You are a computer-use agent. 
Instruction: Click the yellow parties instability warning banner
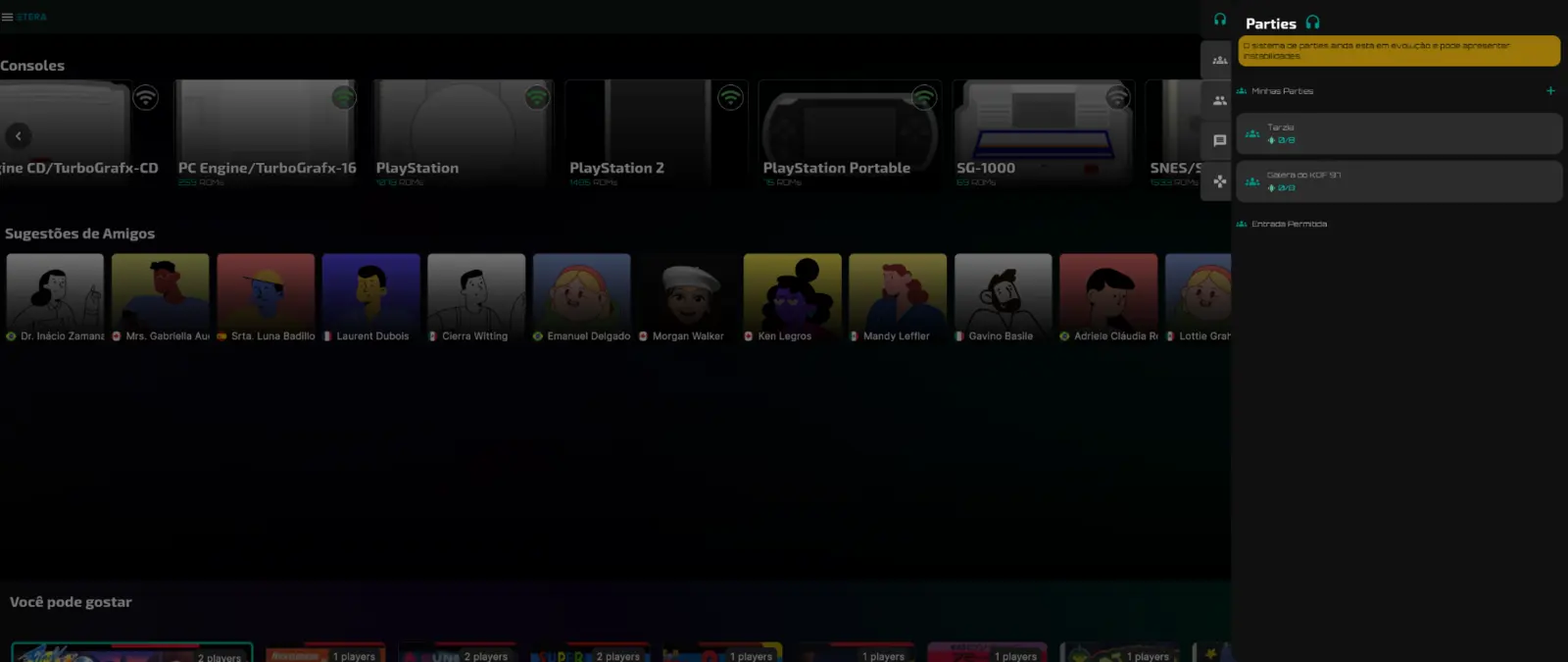click(x=1399, y=51)
